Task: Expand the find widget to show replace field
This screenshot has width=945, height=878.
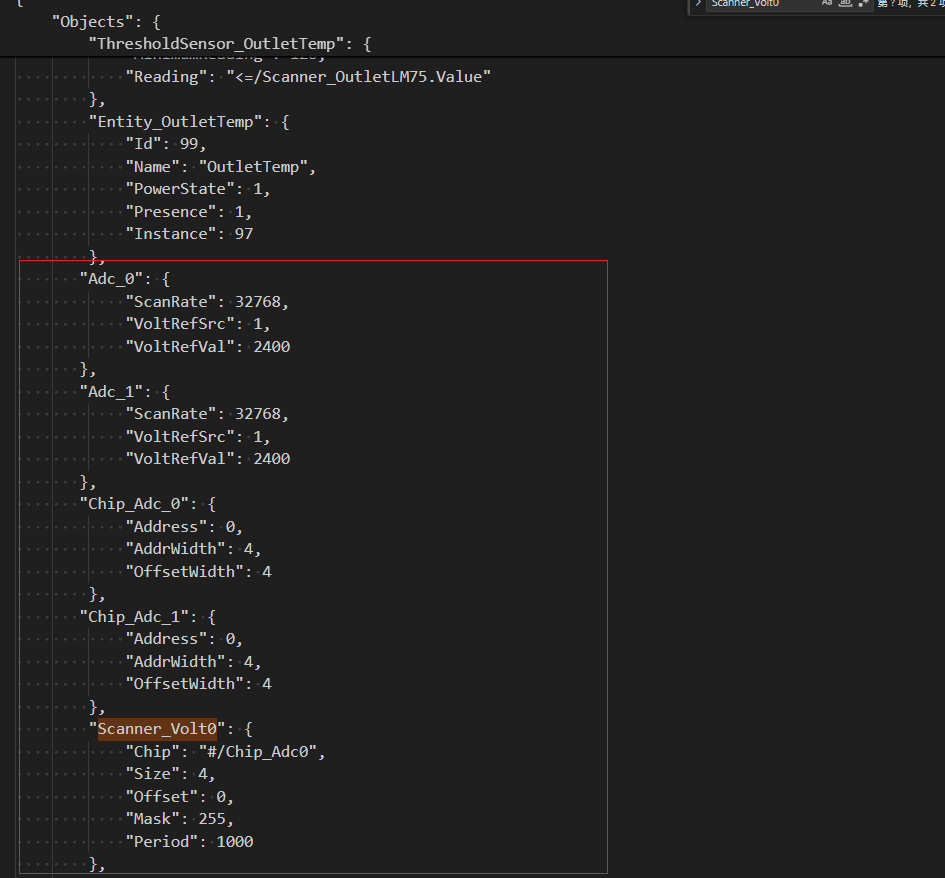Action: [x=698, y=5]
